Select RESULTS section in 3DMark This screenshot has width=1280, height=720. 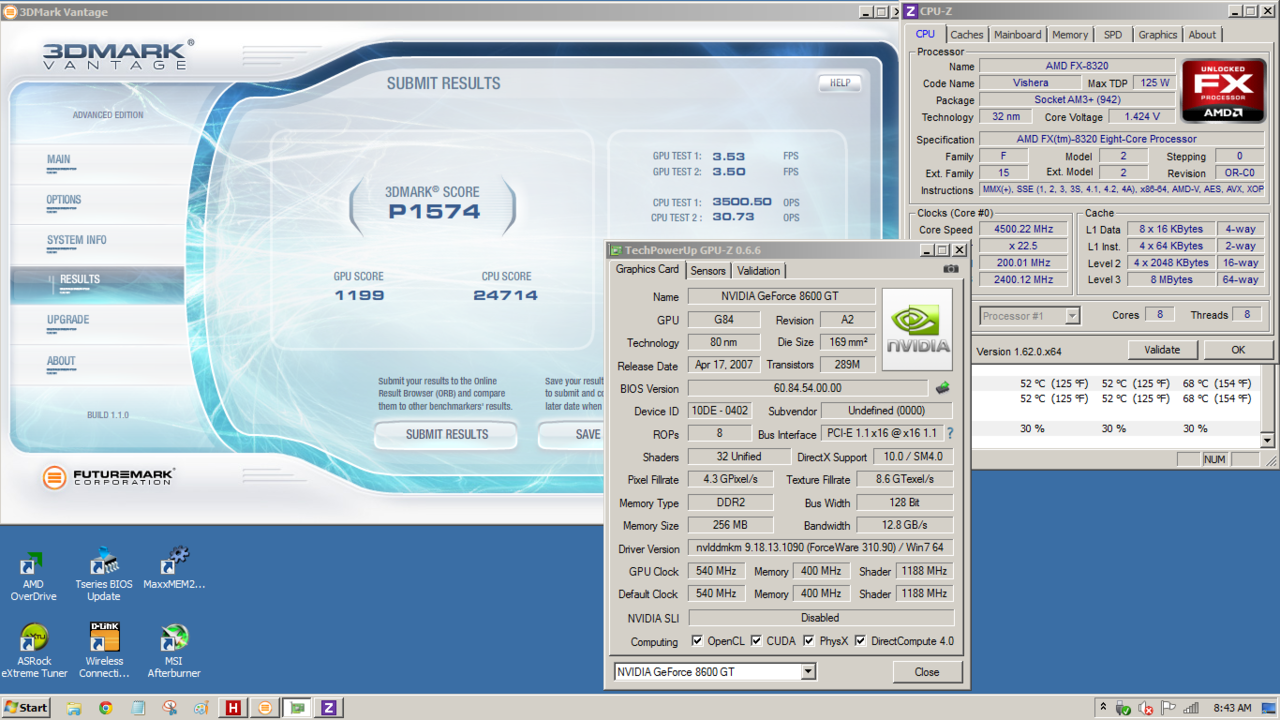(x=97, y=285)
